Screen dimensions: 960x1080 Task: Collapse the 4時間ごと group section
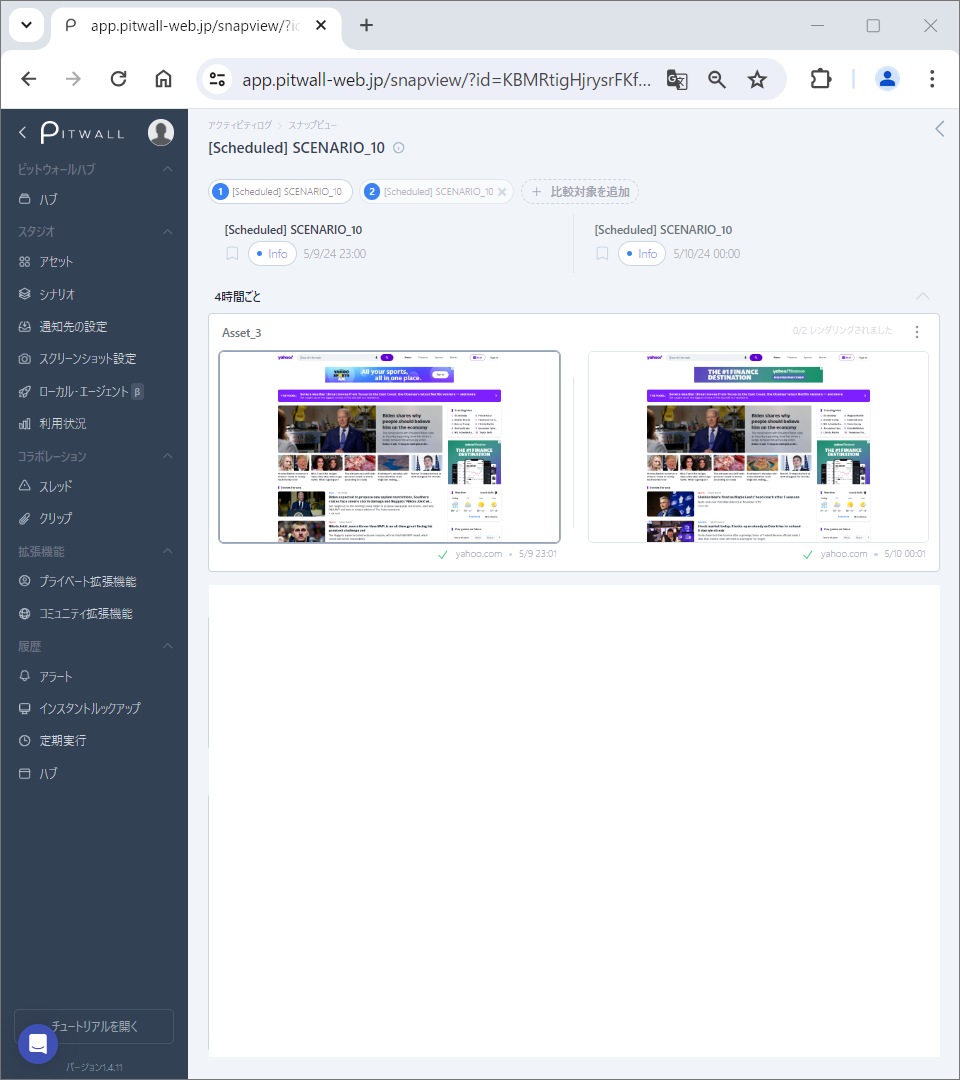923,297
